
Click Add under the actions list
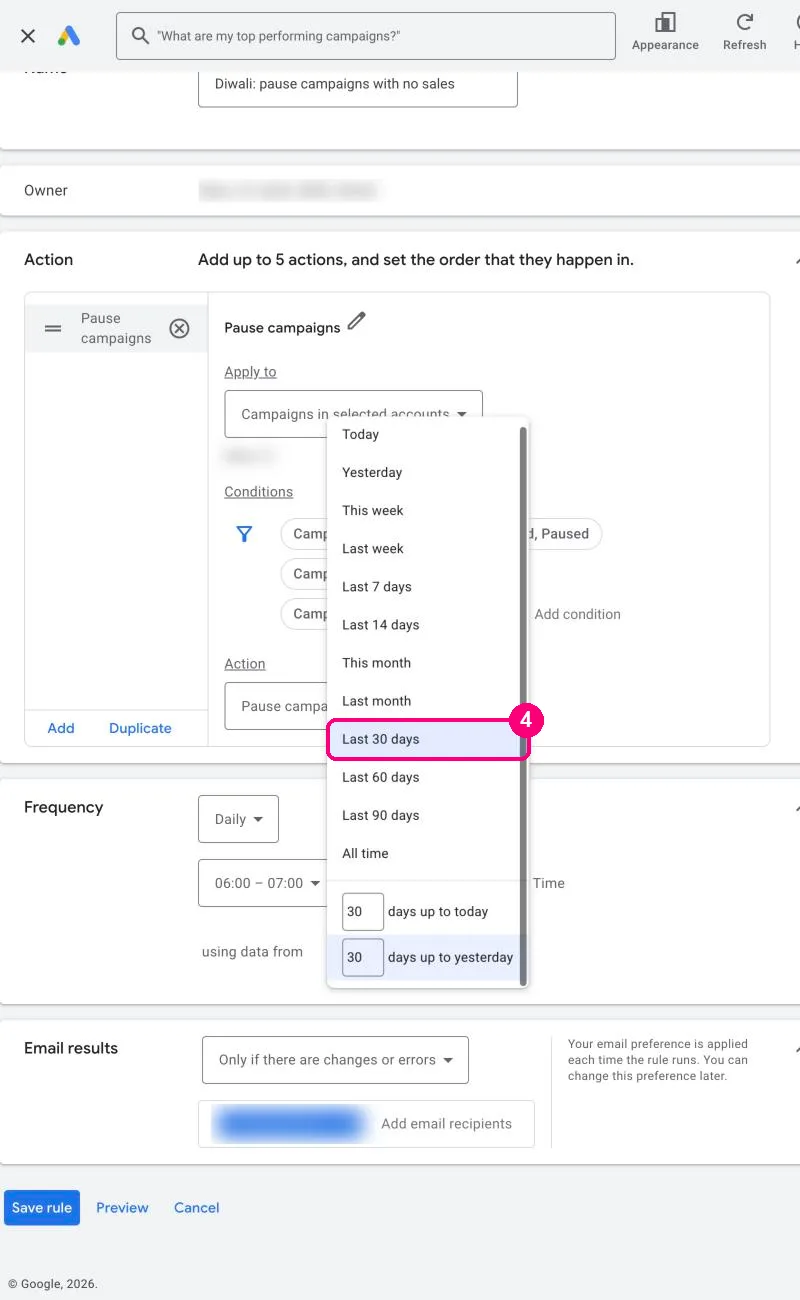[61, 728]
